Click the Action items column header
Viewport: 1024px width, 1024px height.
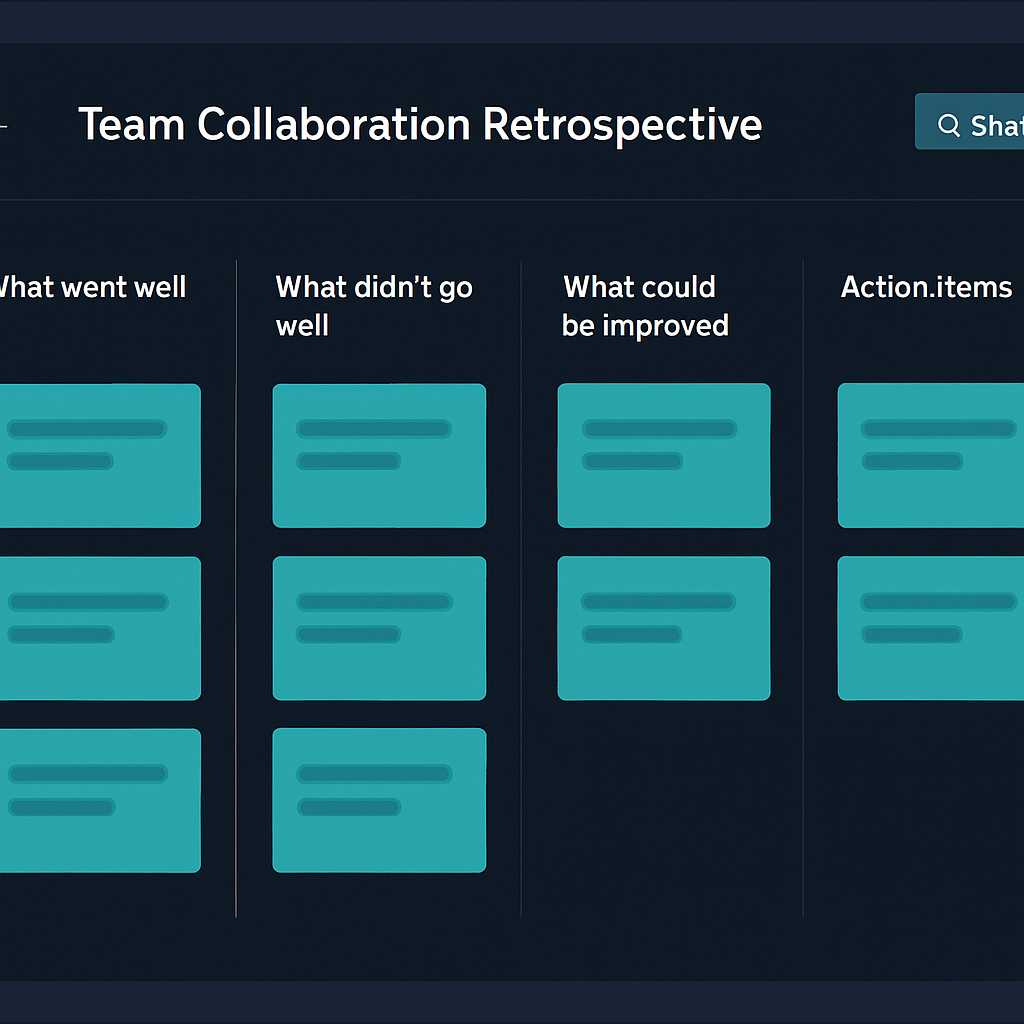(926, 287)
